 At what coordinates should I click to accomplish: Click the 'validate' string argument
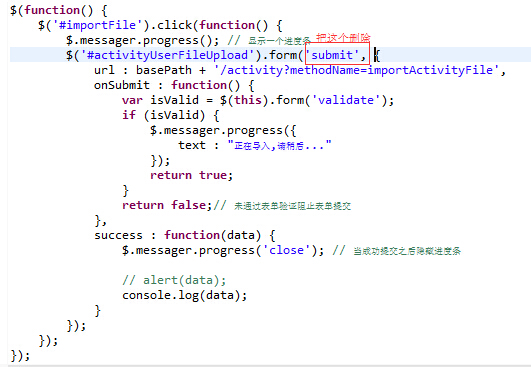point(346,100)
